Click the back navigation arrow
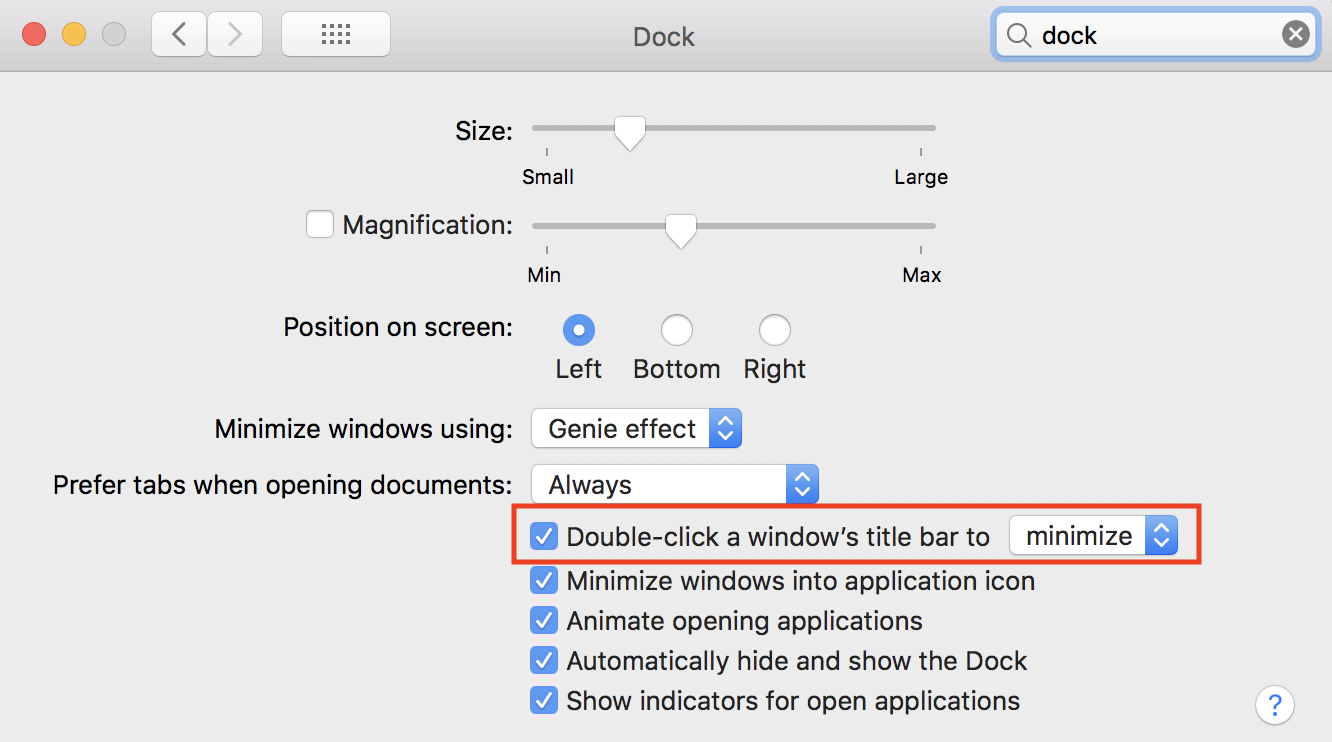The width and height of the screenshot is (1332, 742). point(179,35)
